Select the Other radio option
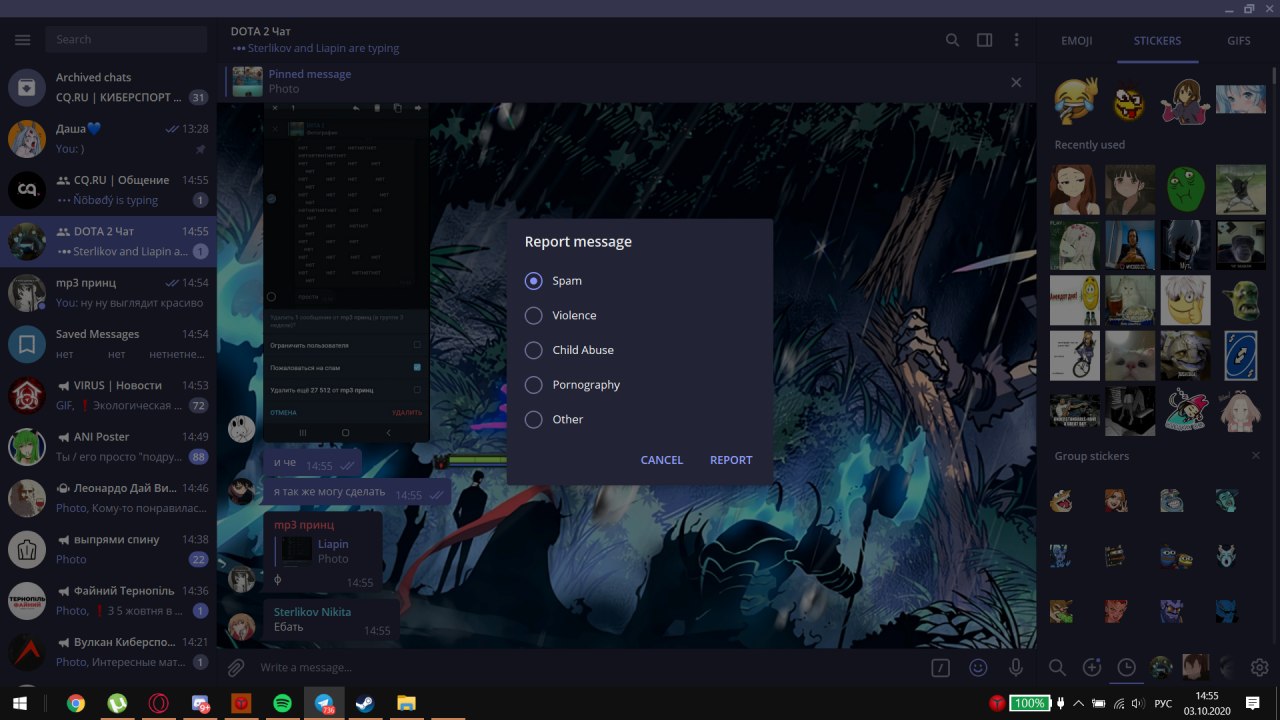This screenshot has height=720, width=1280. coord(534,419)
